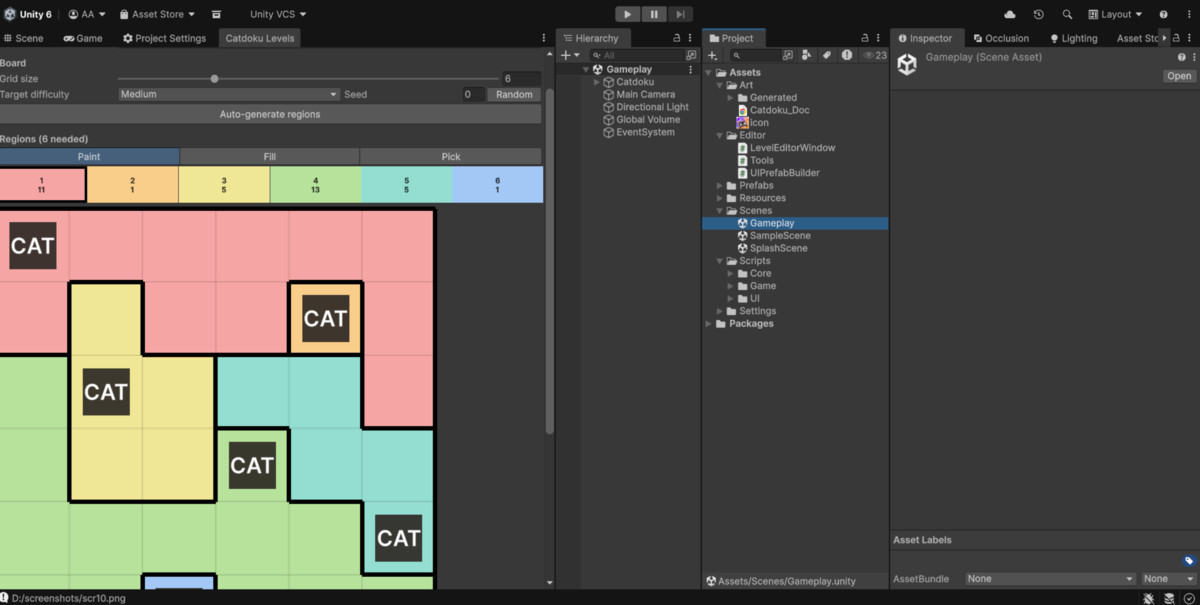Viewport: 1200px width, 605px height.
Task: Collapse the Gameplay scene in Hierarchy
Action: pos(587,69)
